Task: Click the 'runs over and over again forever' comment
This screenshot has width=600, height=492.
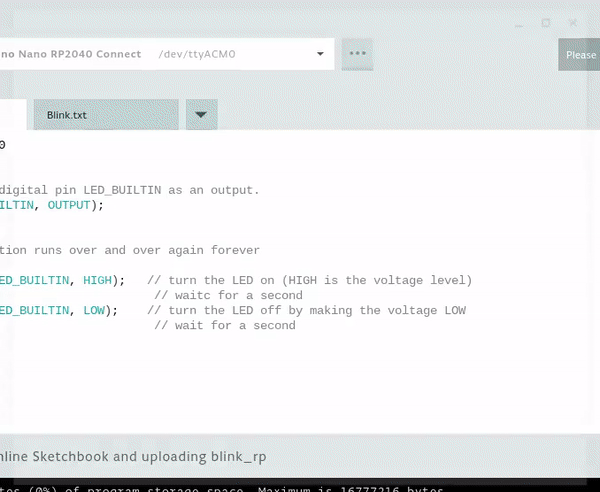Action: point(130,250)
